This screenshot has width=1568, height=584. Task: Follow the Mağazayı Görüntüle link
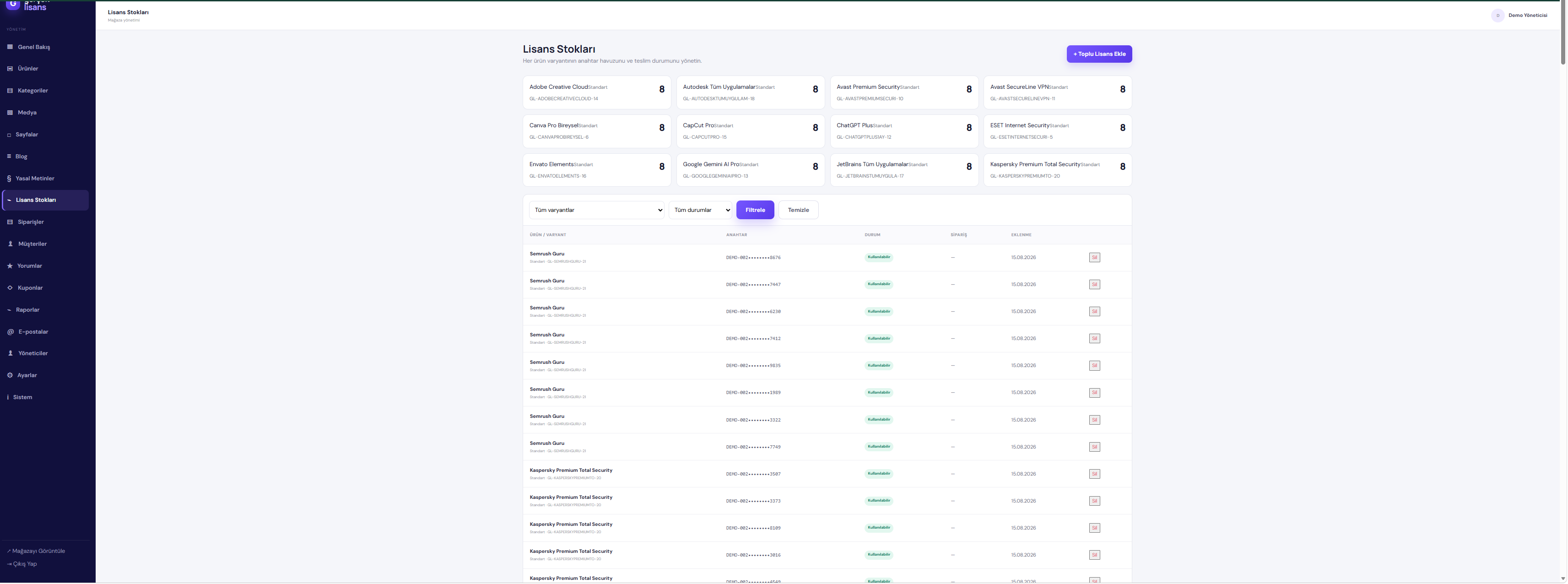tap(36, 551)
